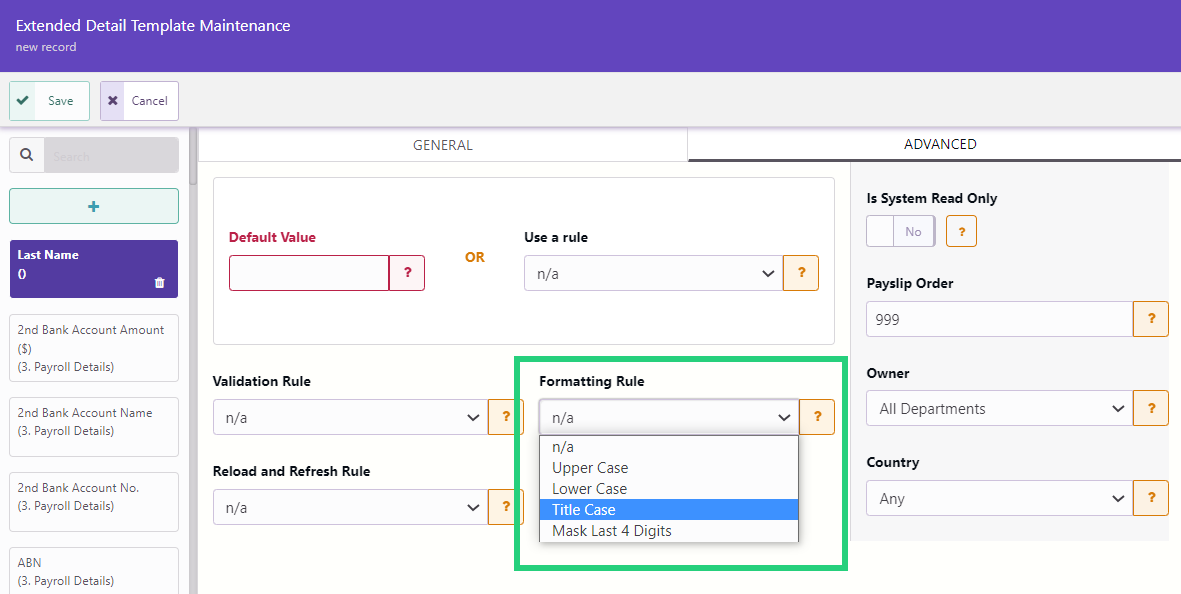Open the Owner All Departments dropdown
This screenshot has width=1181, height=594.
tap(998, 409)
